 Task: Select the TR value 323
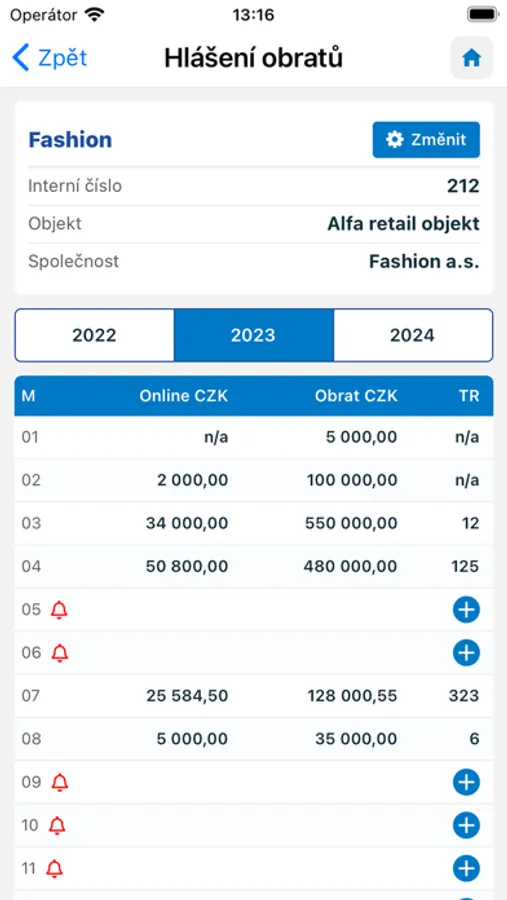[464, 696]
